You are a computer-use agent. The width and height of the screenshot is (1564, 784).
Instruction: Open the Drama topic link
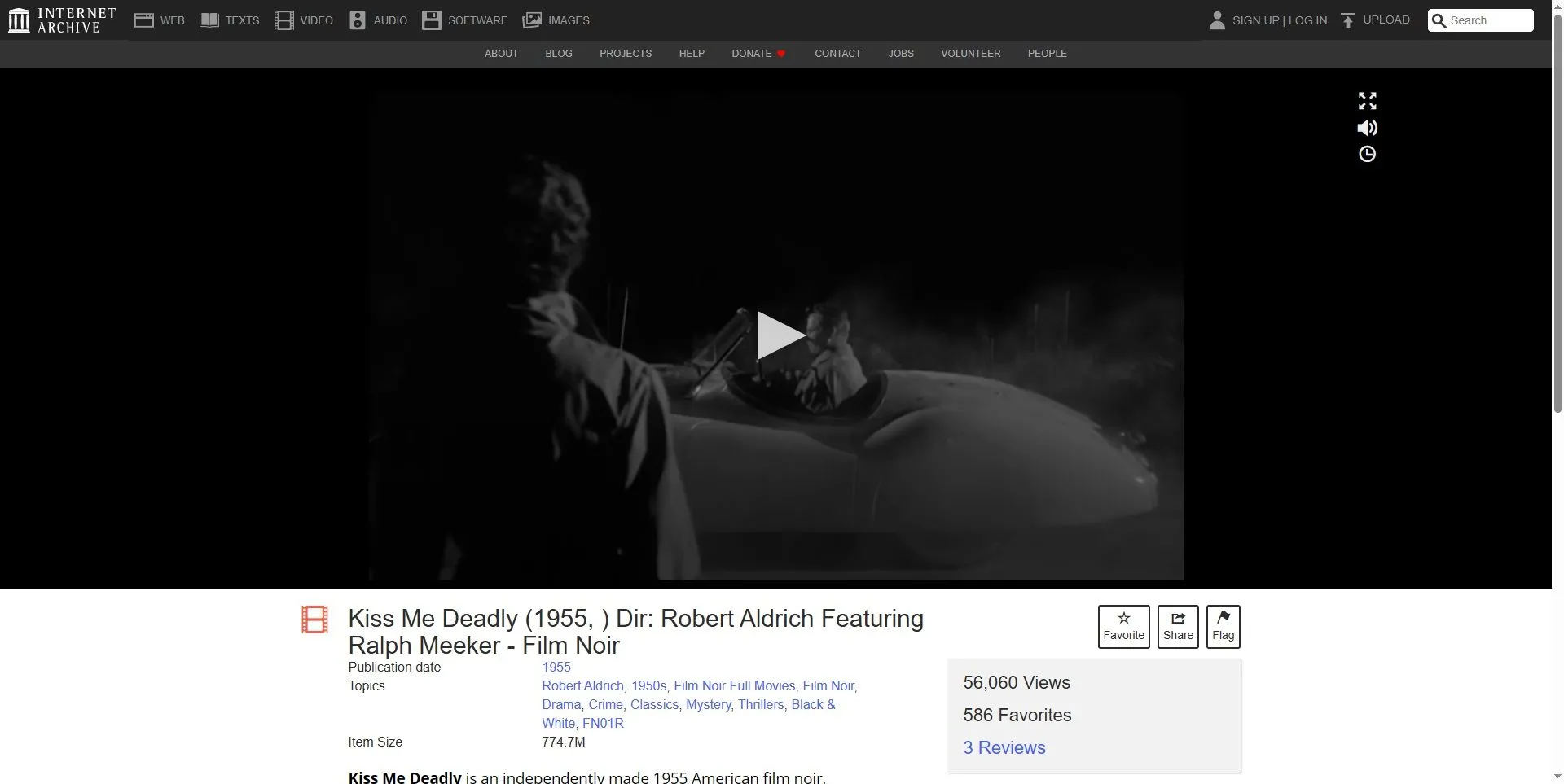pyautogui.click(x=561, y=704)
